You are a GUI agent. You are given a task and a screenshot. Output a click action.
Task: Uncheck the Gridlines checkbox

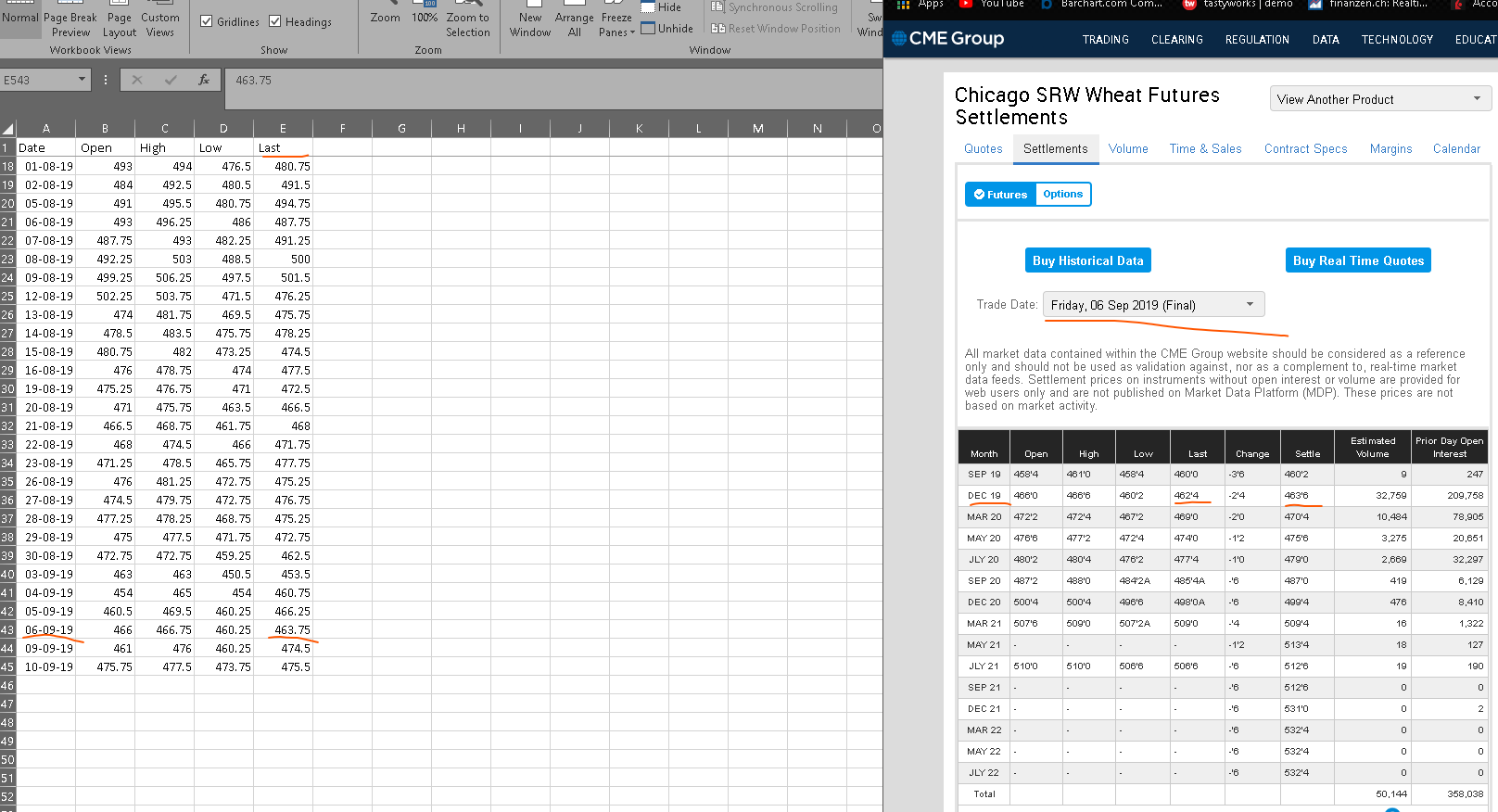pyautogui.click(x=207, y=21)
